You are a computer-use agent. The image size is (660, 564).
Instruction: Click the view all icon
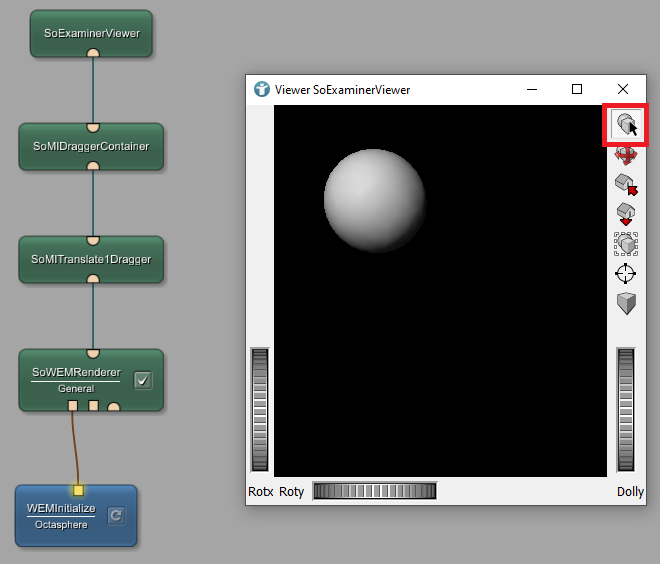pos(626,243)
